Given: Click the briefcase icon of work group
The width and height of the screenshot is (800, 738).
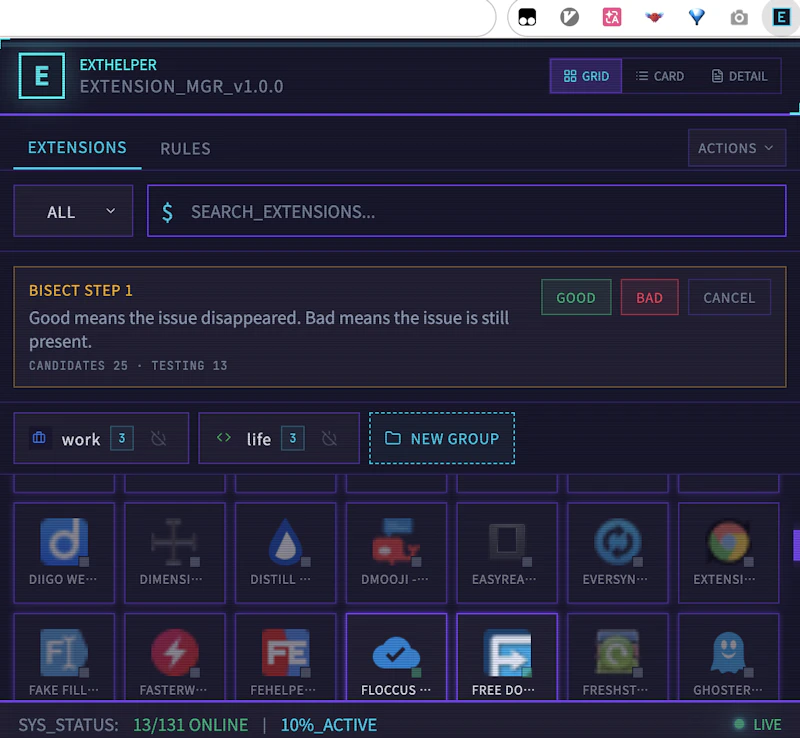Looking at the screenshot, I should click(39, 438).
